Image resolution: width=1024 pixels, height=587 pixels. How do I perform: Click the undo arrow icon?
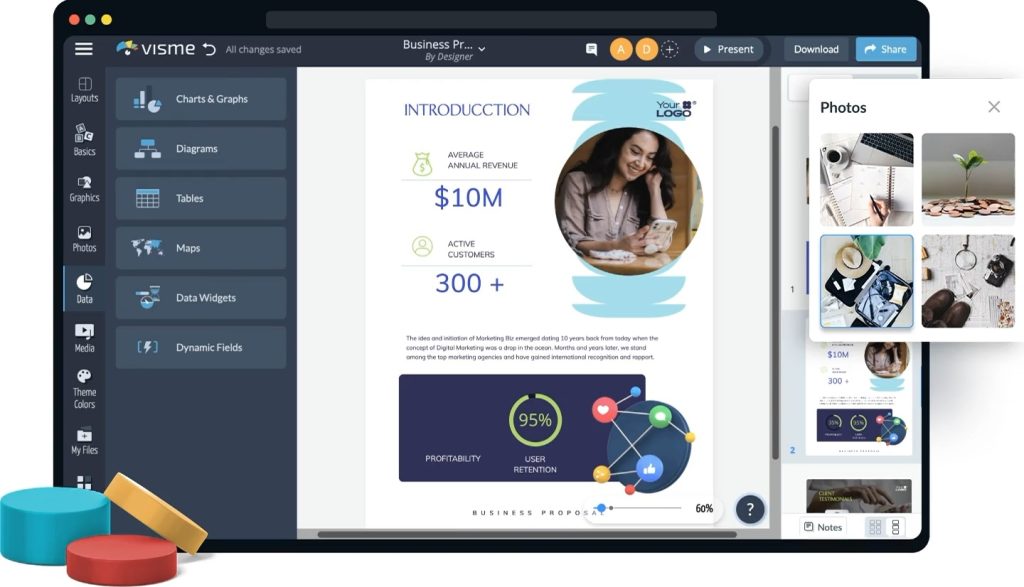209,49
